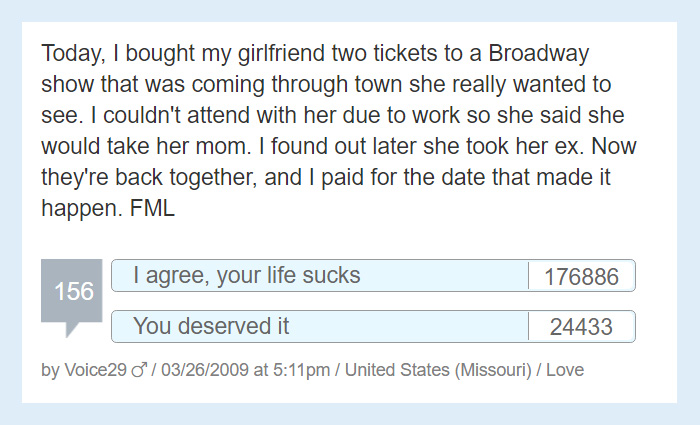The height and width of the screenshot is (425, 700).
Task: Click the word "Broadway" in the story
Action: (x=539, y=53)
